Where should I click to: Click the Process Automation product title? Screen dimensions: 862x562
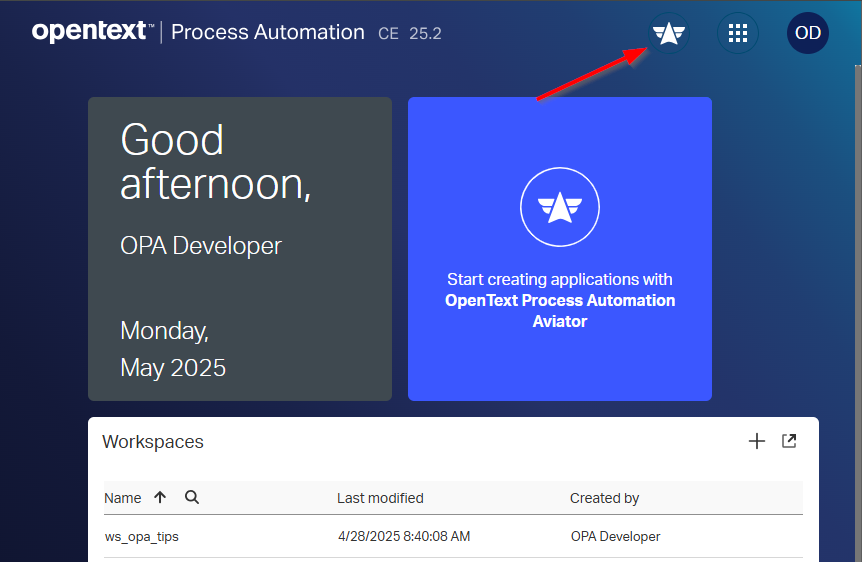(x=267, y=32)
